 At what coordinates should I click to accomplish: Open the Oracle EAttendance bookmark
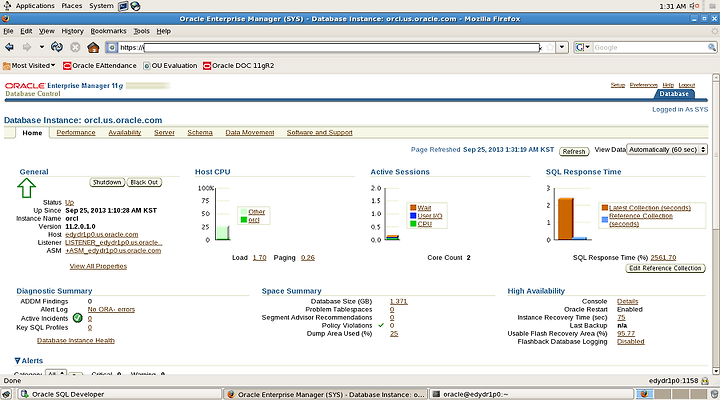(100, 66)
